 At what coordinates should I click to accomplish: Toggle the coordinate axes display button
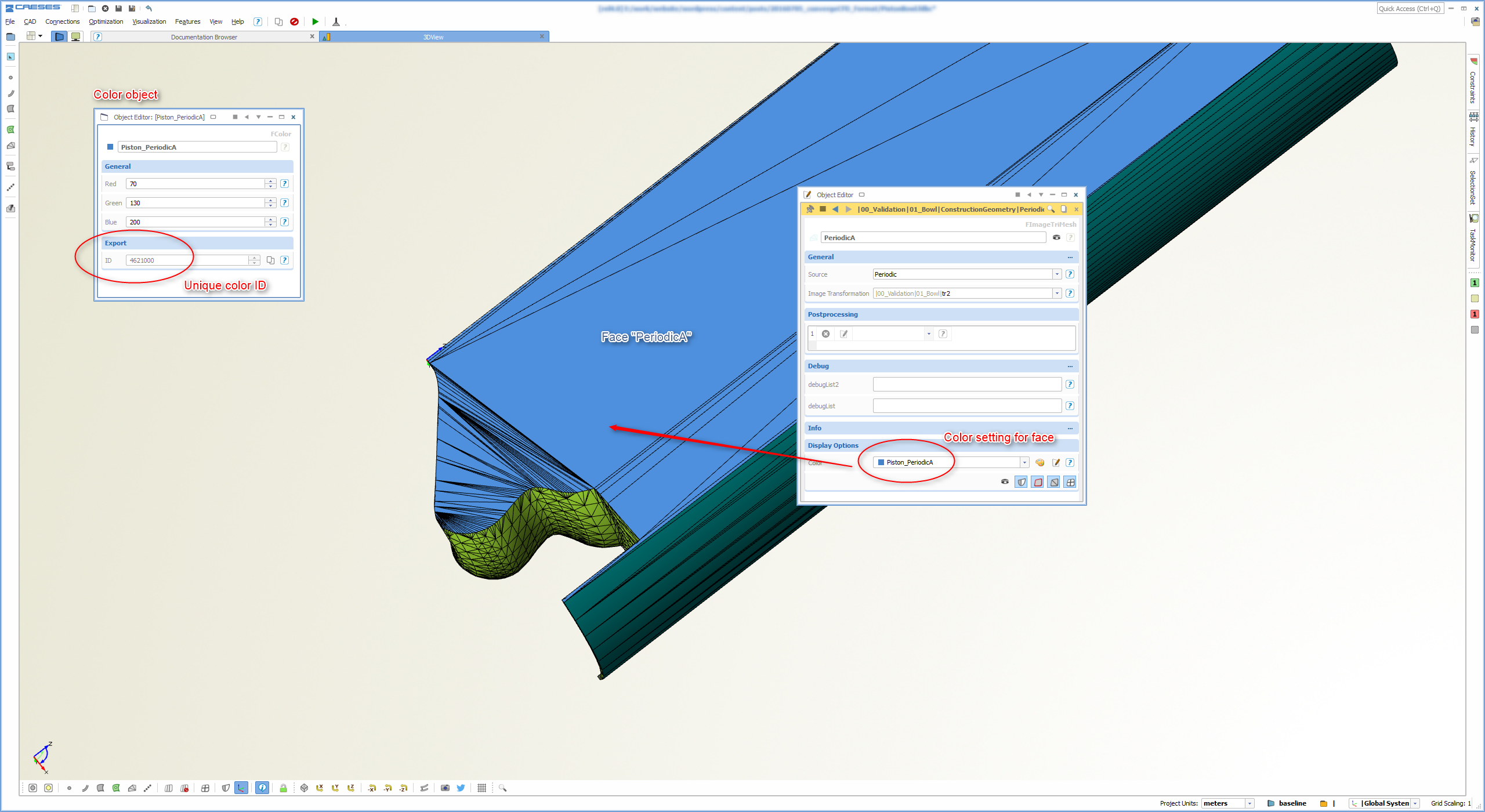point(241,788)
